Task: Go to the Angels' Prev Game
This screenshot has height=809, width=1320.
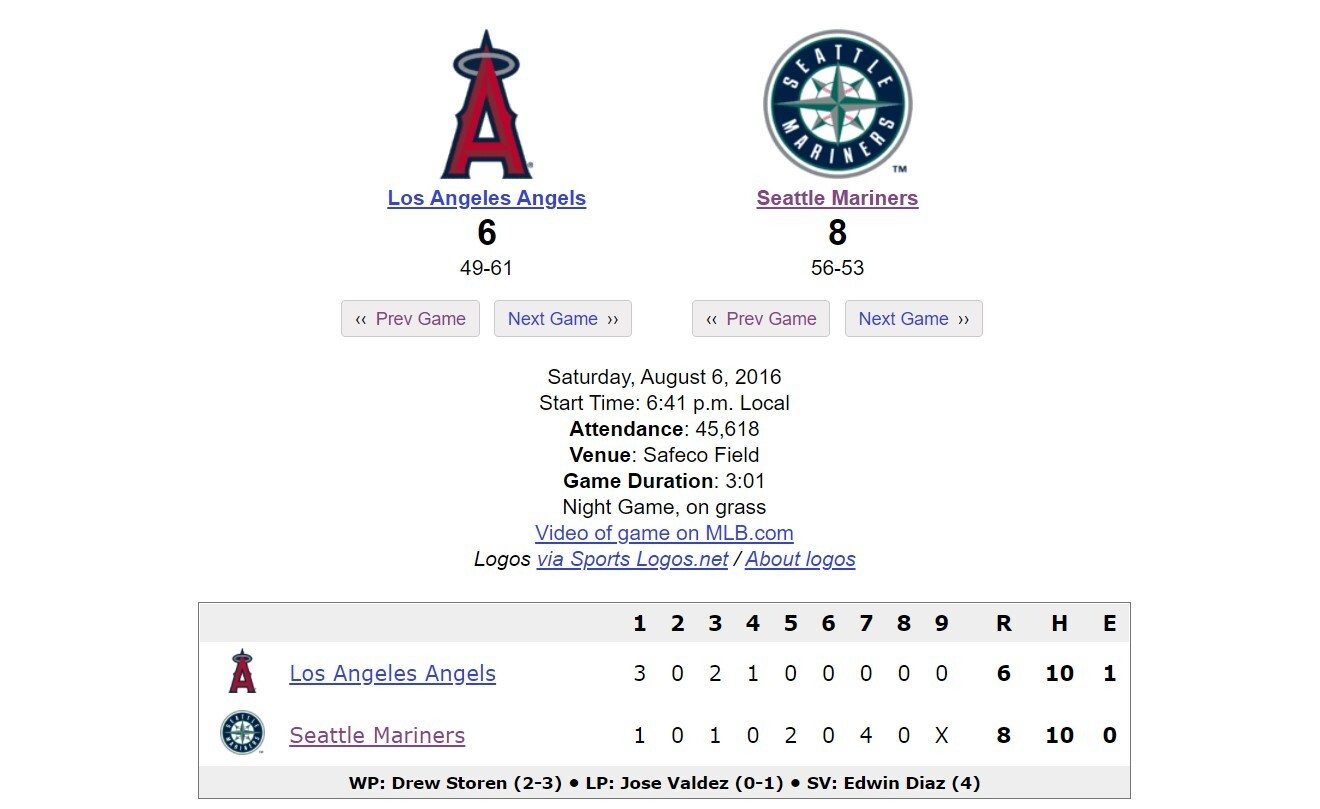Action: (x=410, y=319)
